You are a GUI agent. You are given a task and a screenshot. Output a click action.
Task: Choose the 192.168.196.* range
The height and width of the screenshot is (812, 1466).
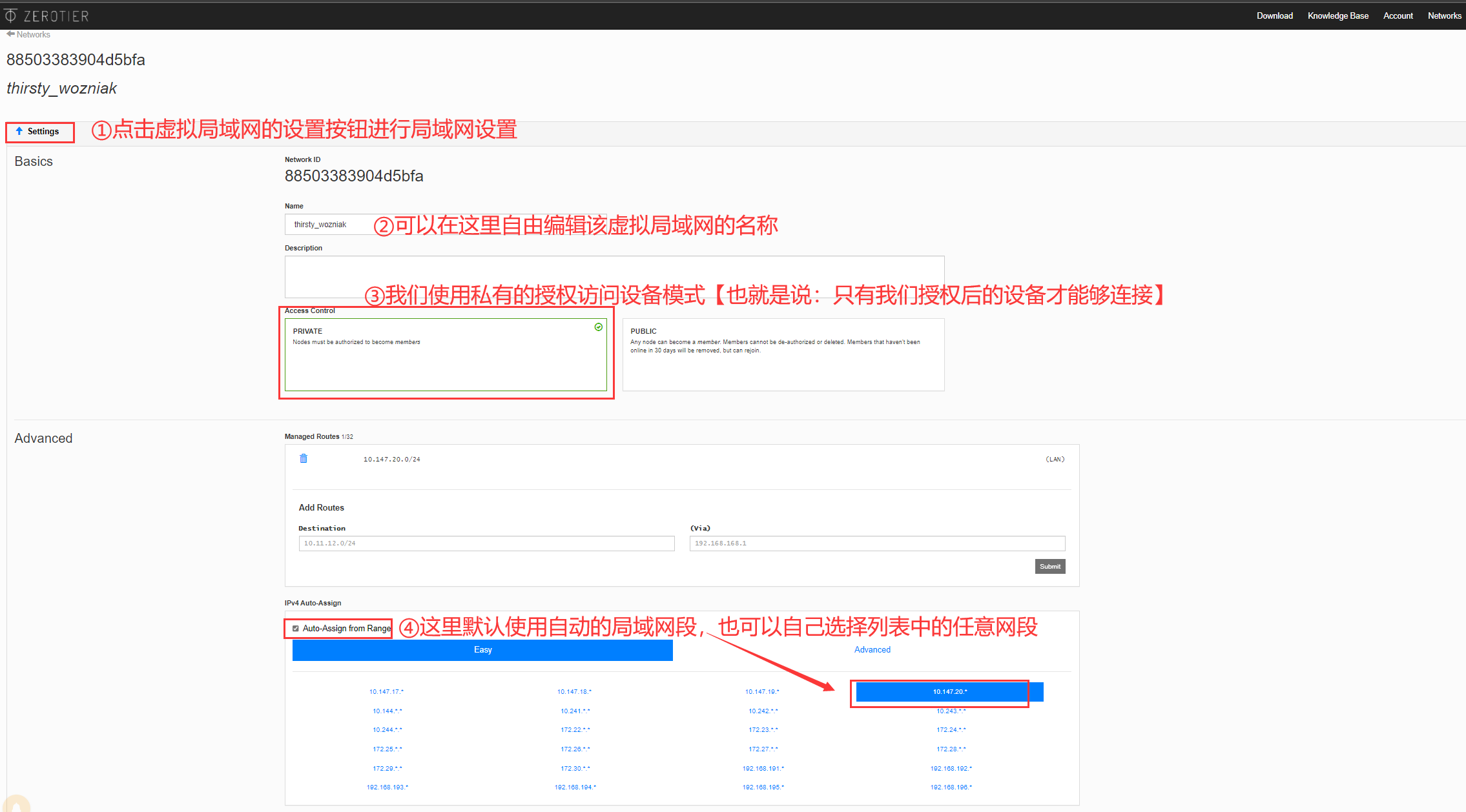pyautogui.click(x=951, y=787)
